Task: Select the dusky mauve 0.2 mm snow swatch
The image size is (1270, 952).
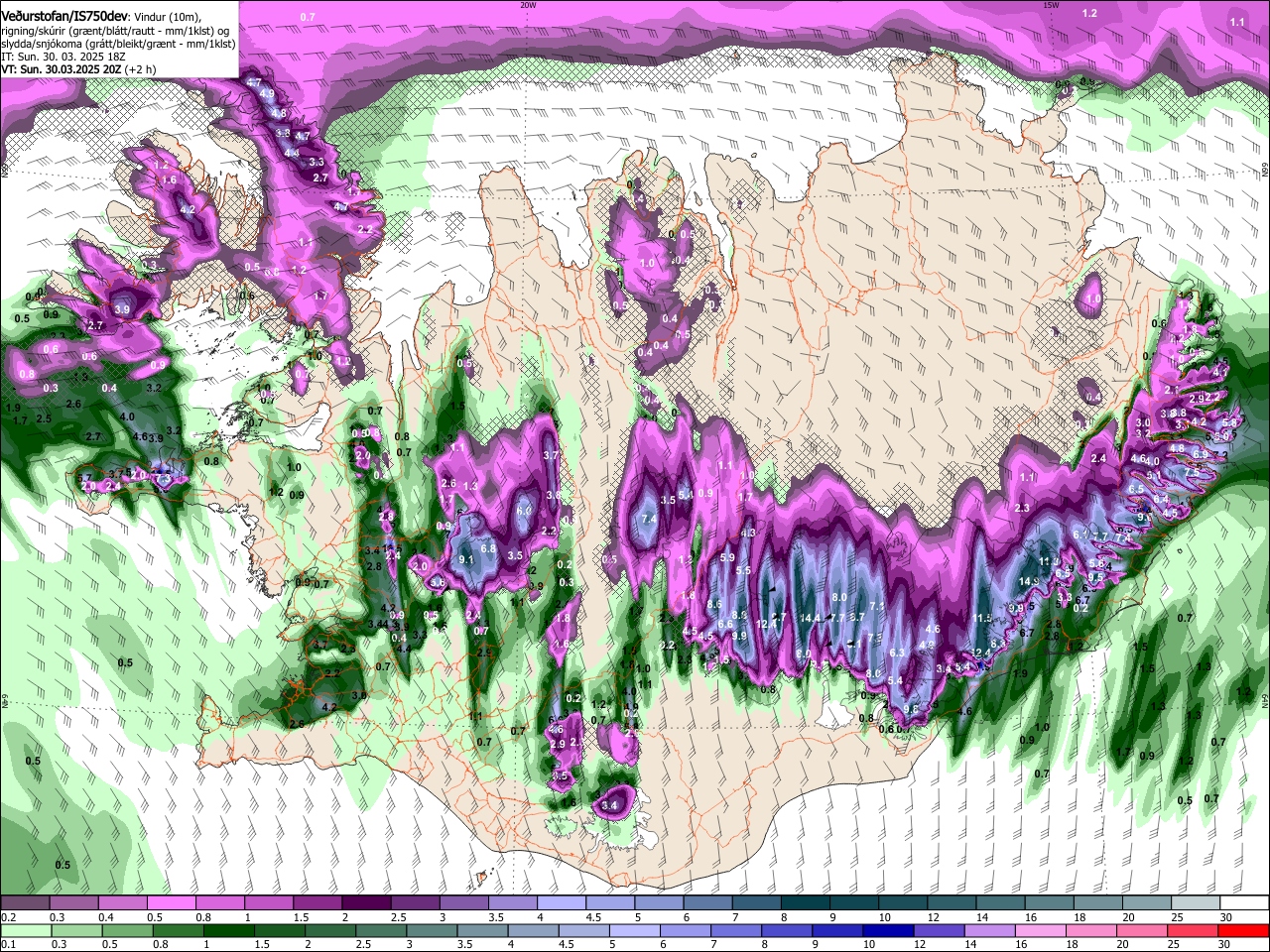Action: pyautogui.click(x=25, y=903)
